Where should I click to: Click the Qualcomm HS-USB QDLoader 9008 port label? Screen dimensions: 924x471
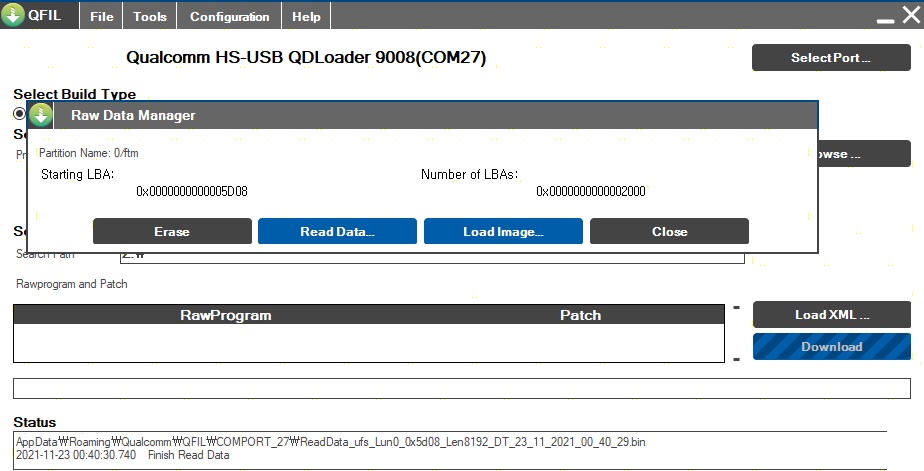(306, 58)
